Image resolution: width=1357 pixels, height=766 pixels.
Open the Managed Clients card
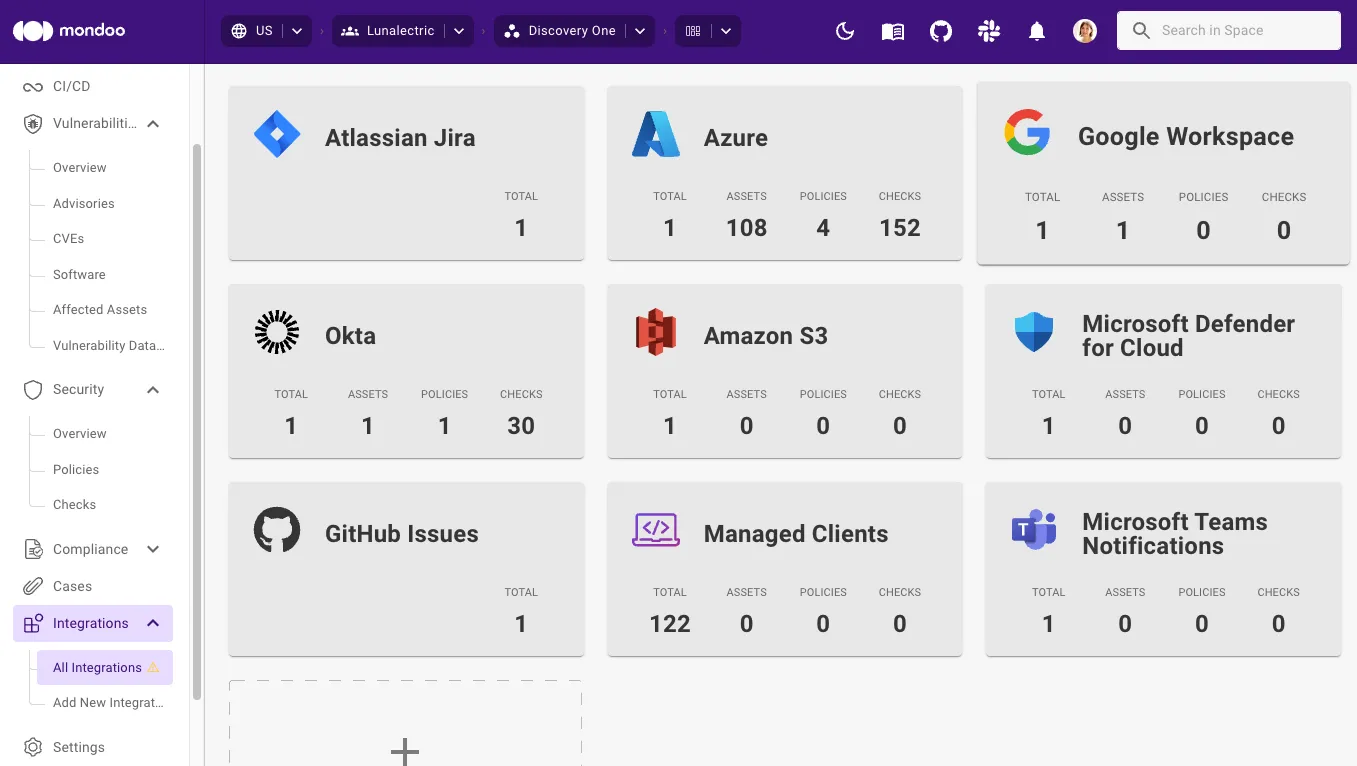(785, 569)
